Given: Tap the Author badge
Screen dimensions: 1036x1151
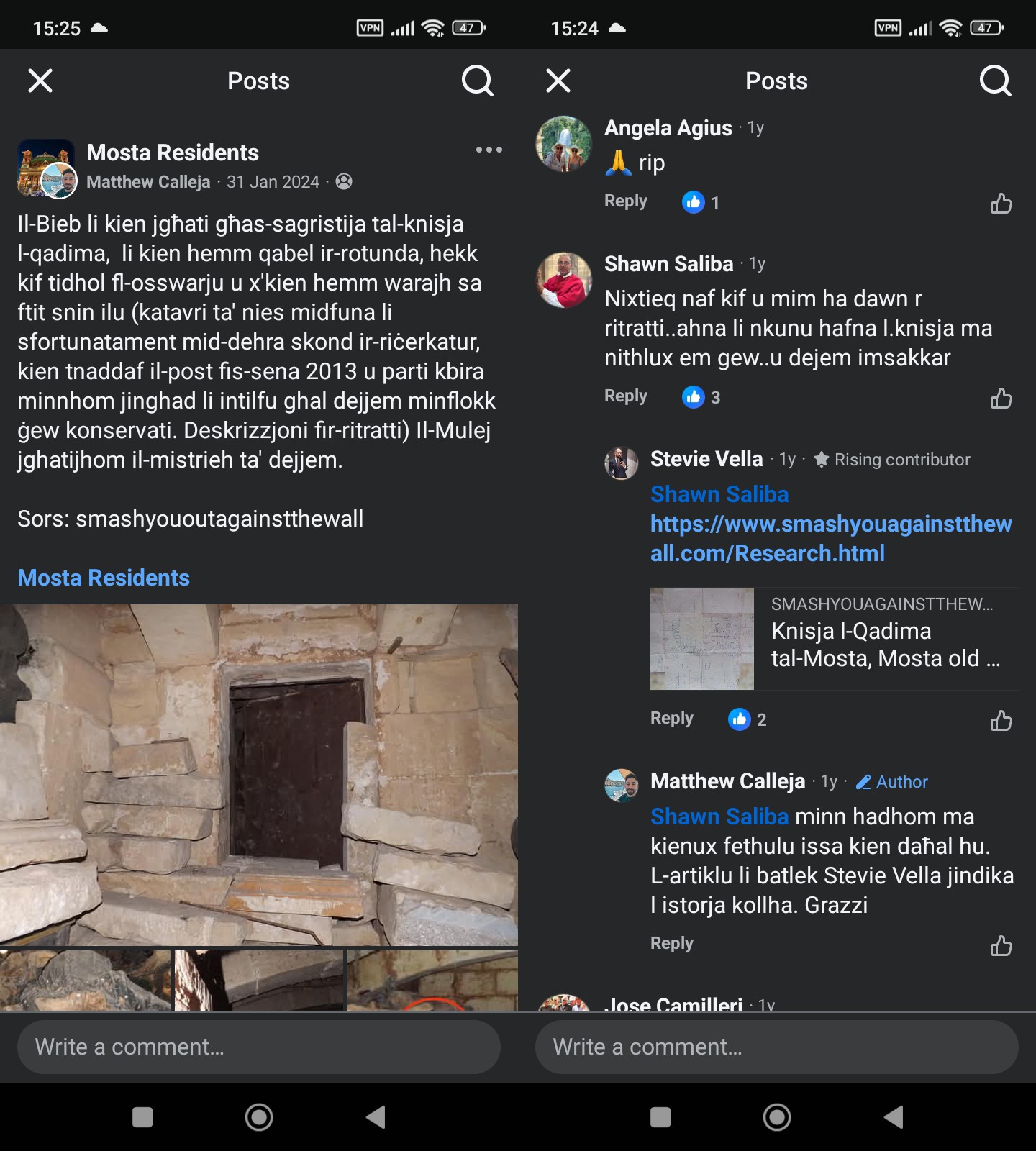Looking at the screenshot, I should click(892, 782).
